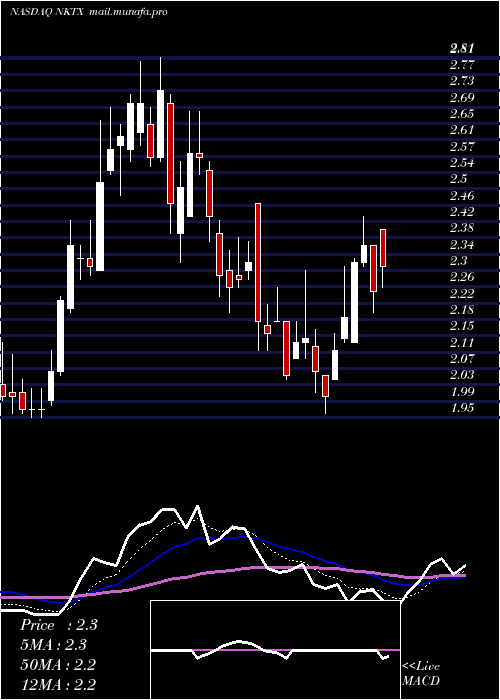Click the 2.69 price axis label
This screenshot has height=700, width=500.
[x=462, y=98]
